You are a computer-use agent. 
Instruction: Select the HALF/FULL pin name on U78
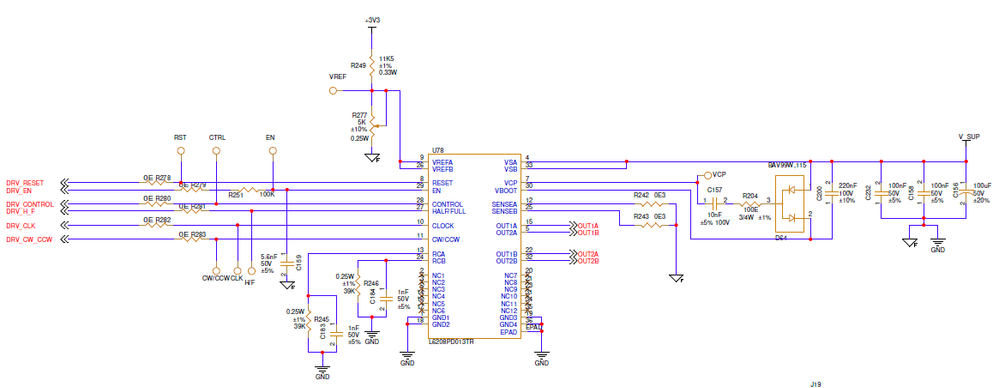(449, 211)
